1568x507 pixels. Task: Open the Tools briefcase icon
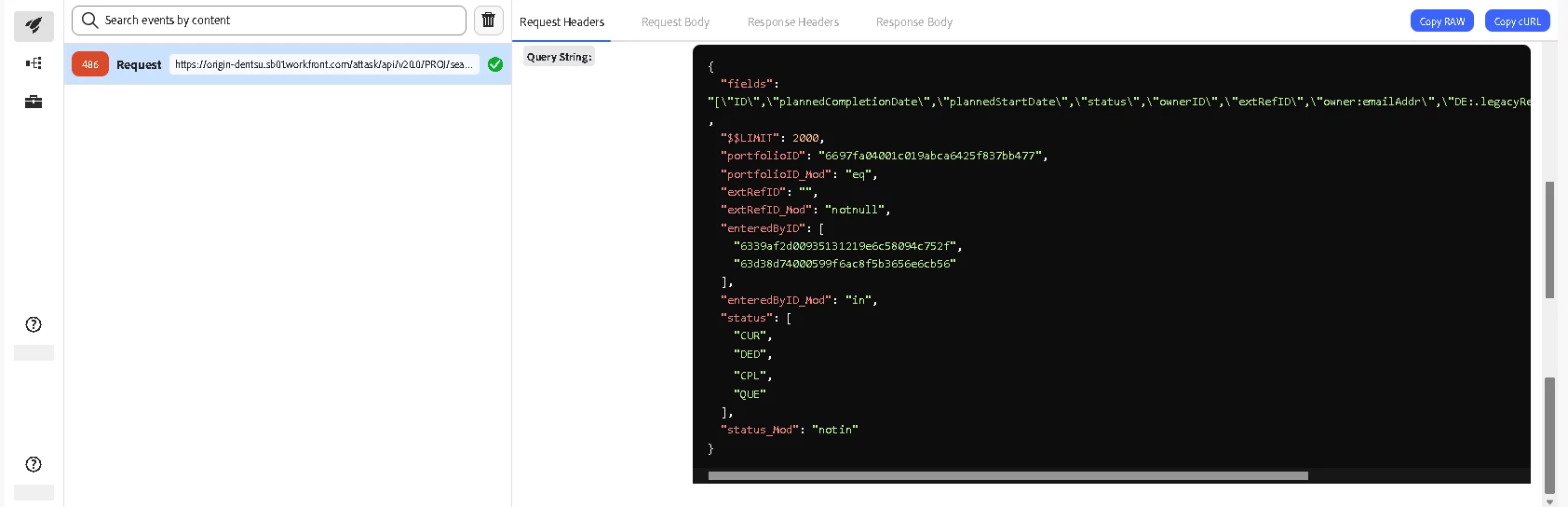(x=34, y=102)
